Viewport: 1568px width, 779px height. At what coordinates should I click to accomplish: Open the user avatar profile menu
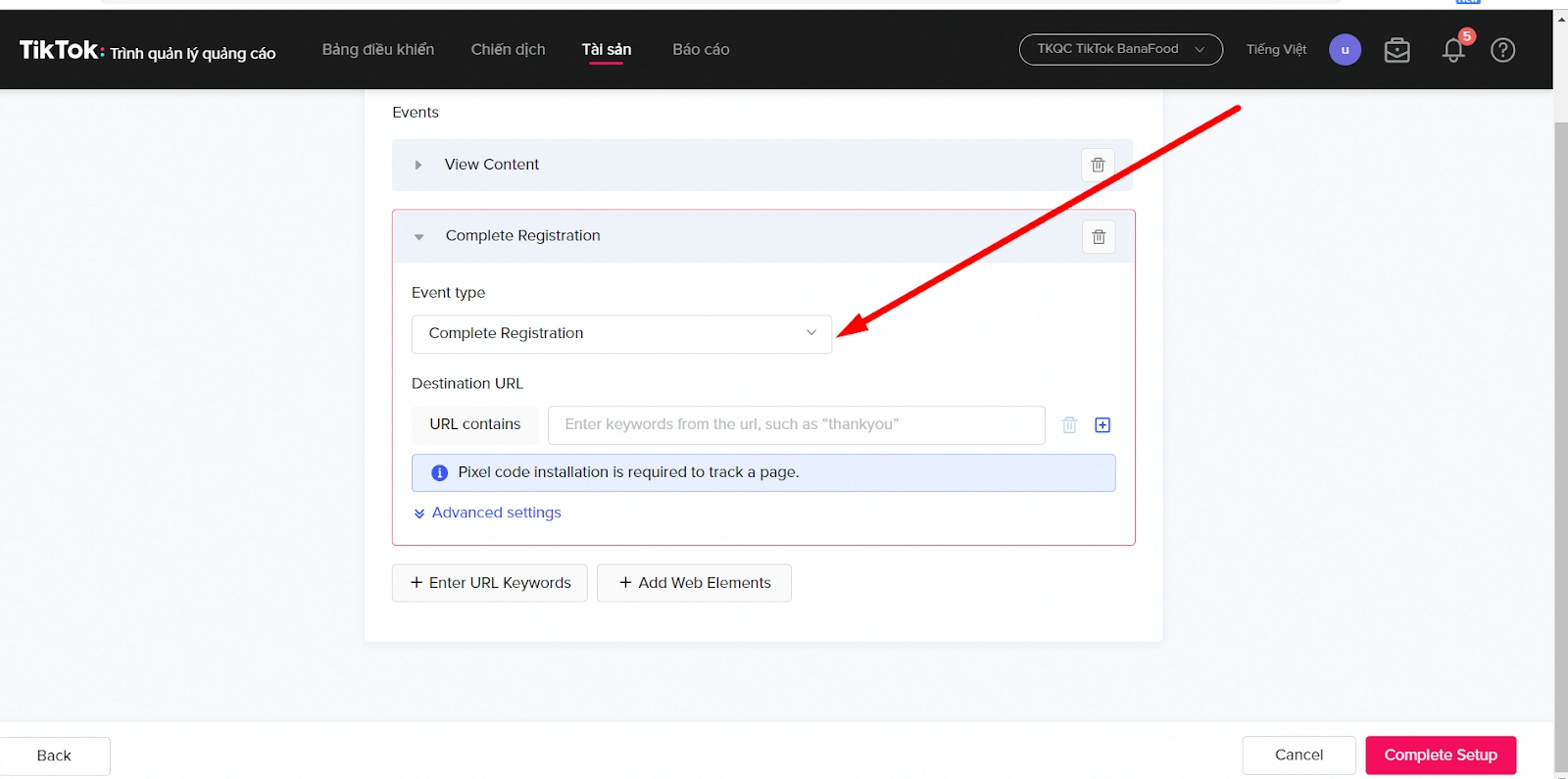(x=1345, y=50)
